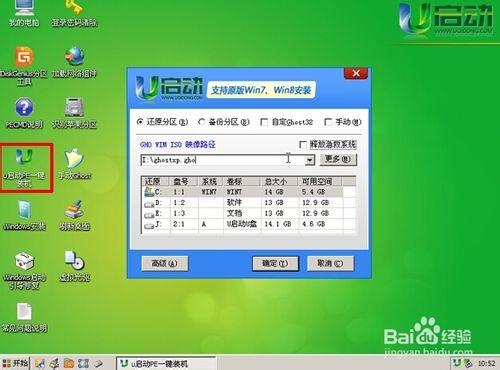This screenshot has width=500, height=370.
Task: Expand the image path dropdown arrow
Action: (310, 160)
